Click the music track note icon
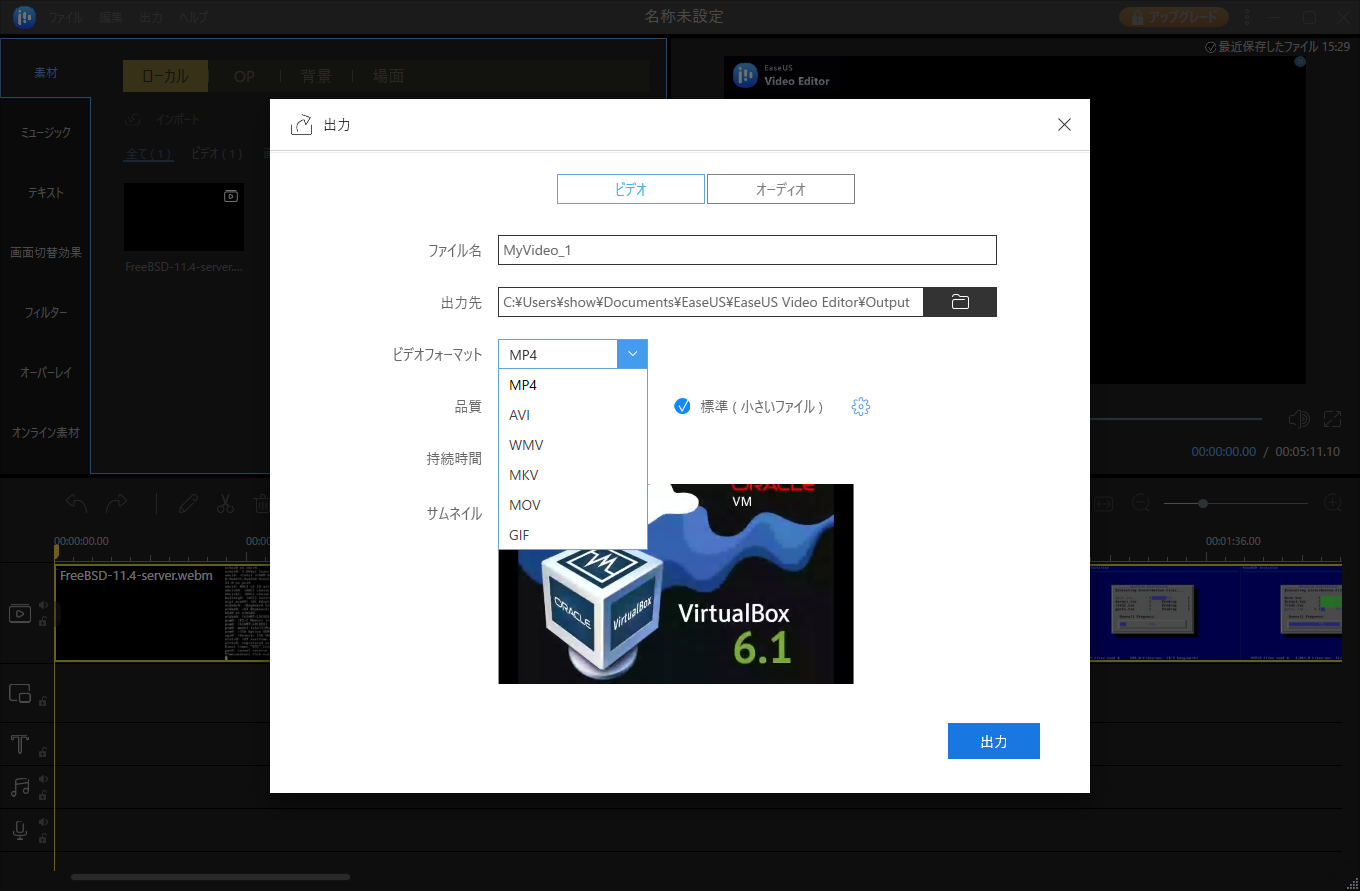 coord(19,787)
